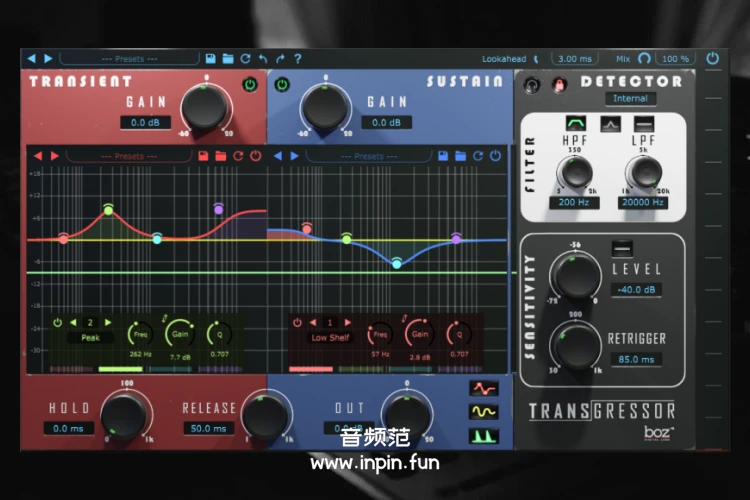750x500 pixels.
Task: Click Sustain band red Gain knob
Action: 419,333
